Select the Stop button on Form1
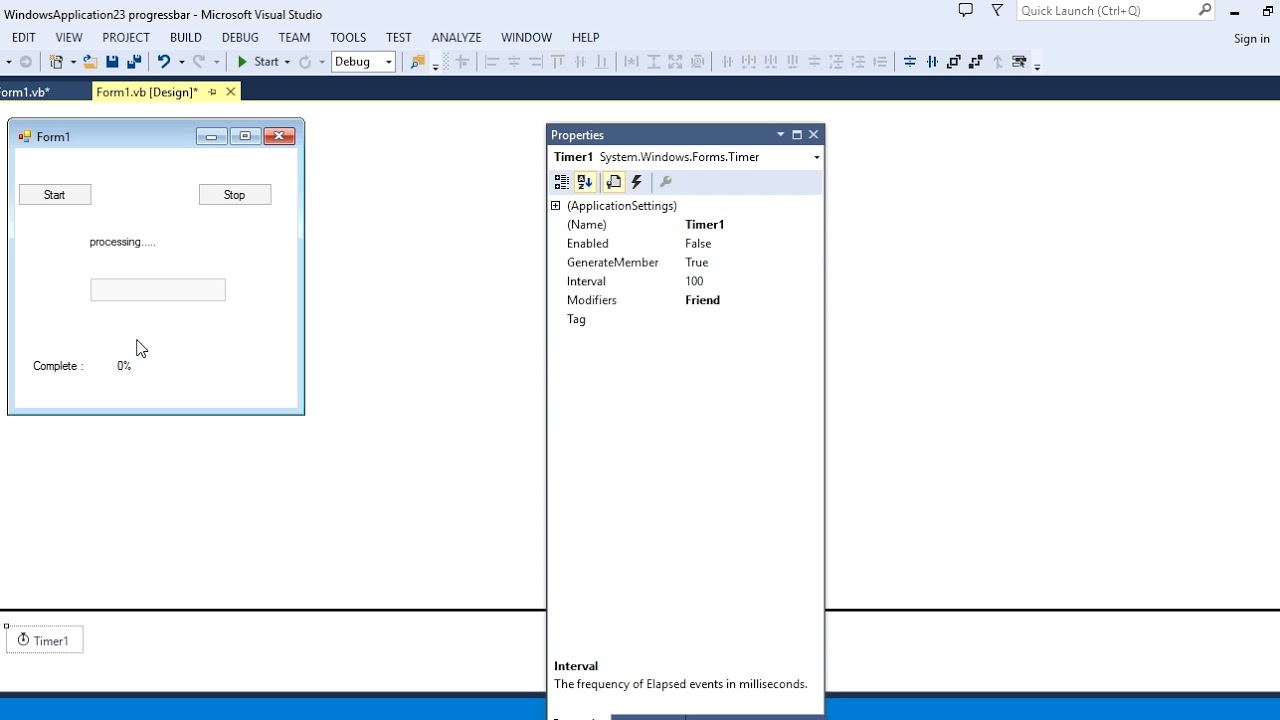Viewport: 1280px width, 720px height. pyautogui.click(x=235, y=195)
